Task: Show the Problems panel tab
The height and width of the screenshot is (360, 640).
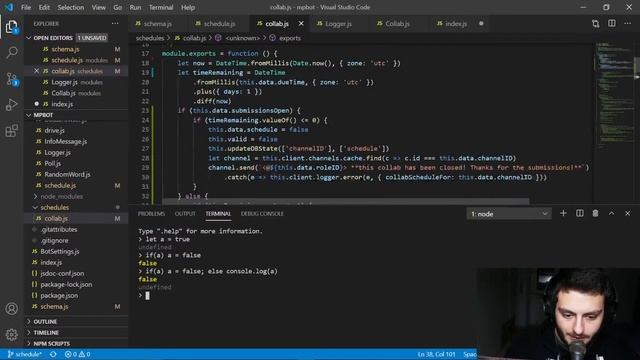Action: (151, 214)
